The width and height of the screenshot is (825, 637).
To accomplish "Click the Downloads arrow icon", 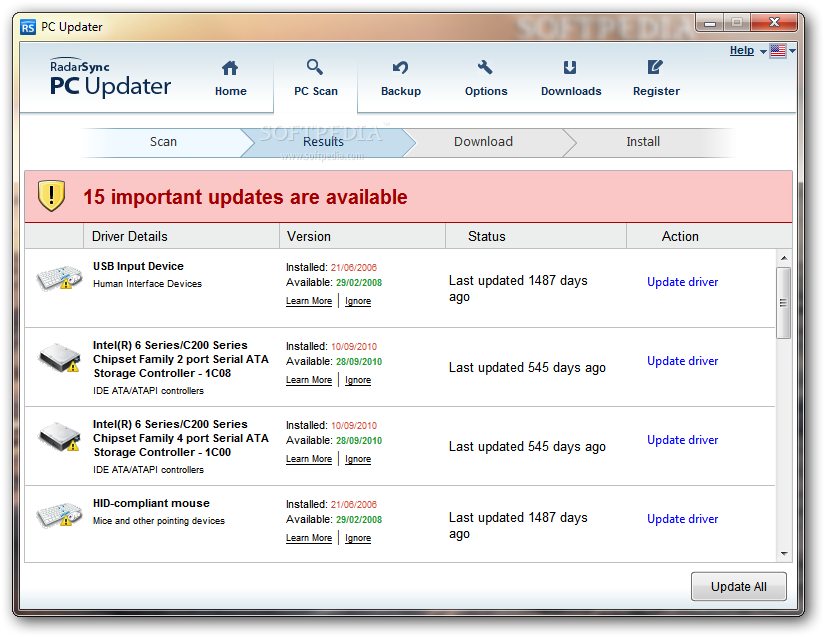I will coord(570,67).
